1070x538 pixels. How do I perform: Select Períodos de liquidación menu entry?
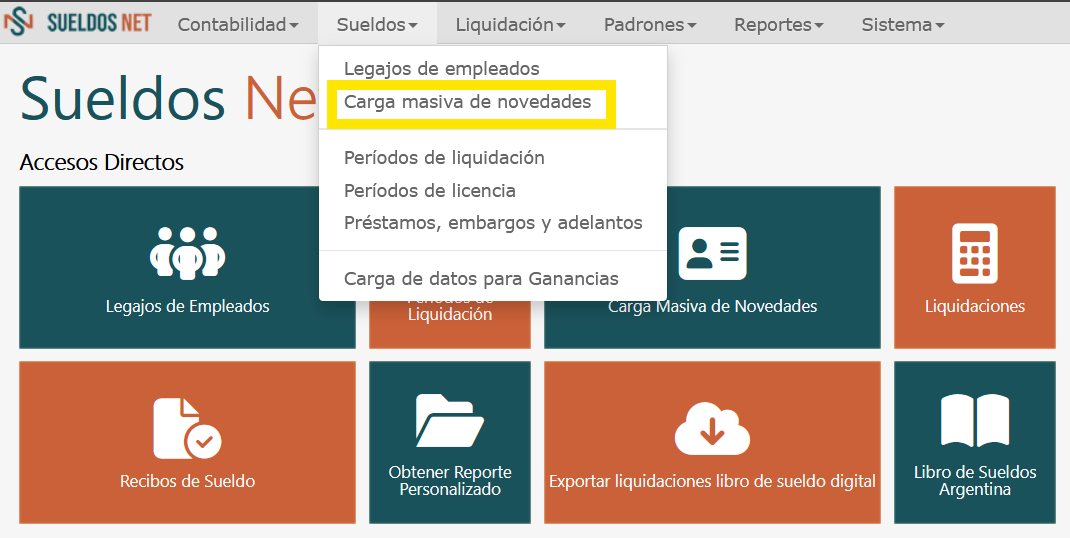(444, 158)
